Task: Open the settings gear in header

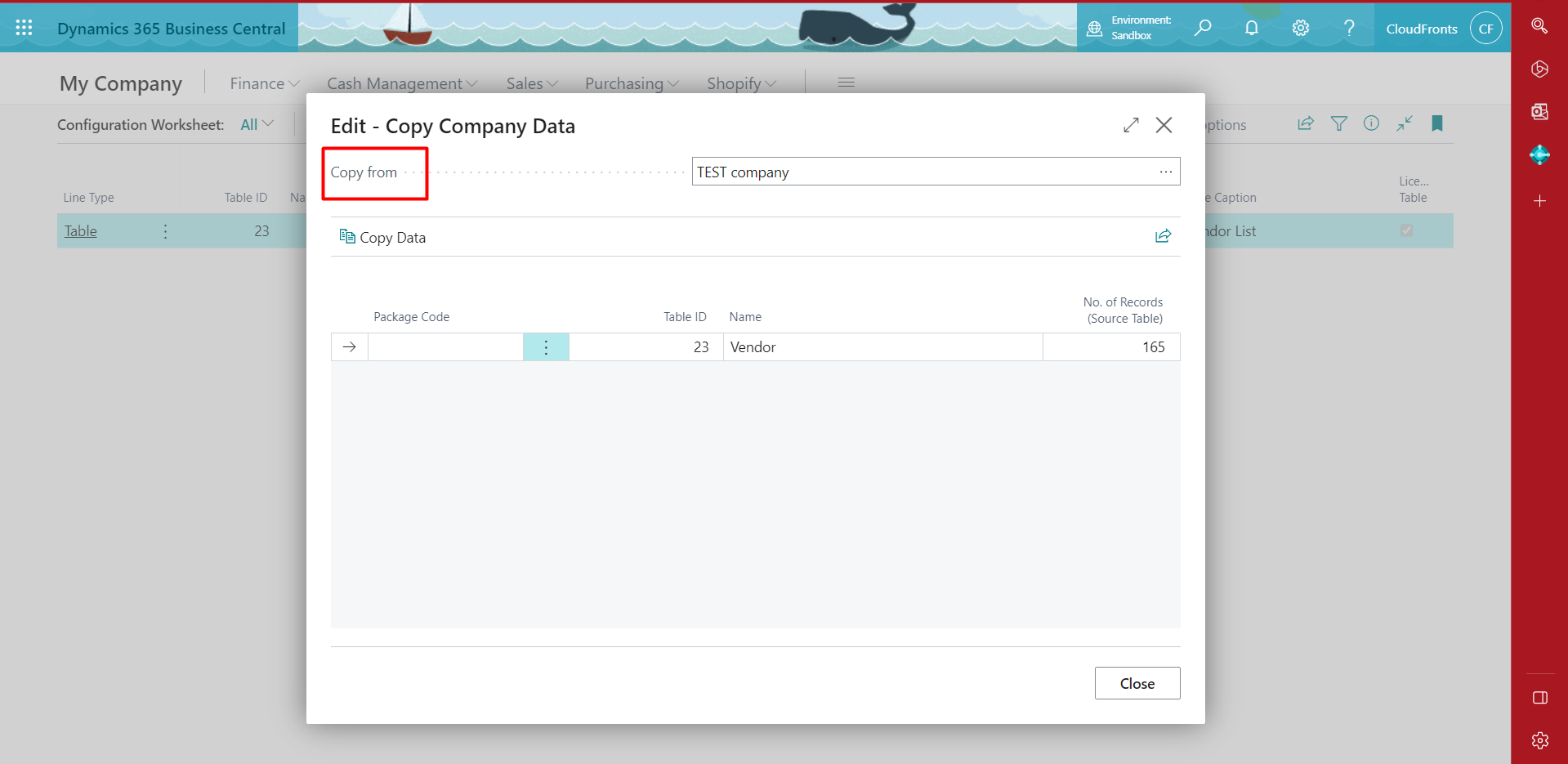Action: [1300, 28]
